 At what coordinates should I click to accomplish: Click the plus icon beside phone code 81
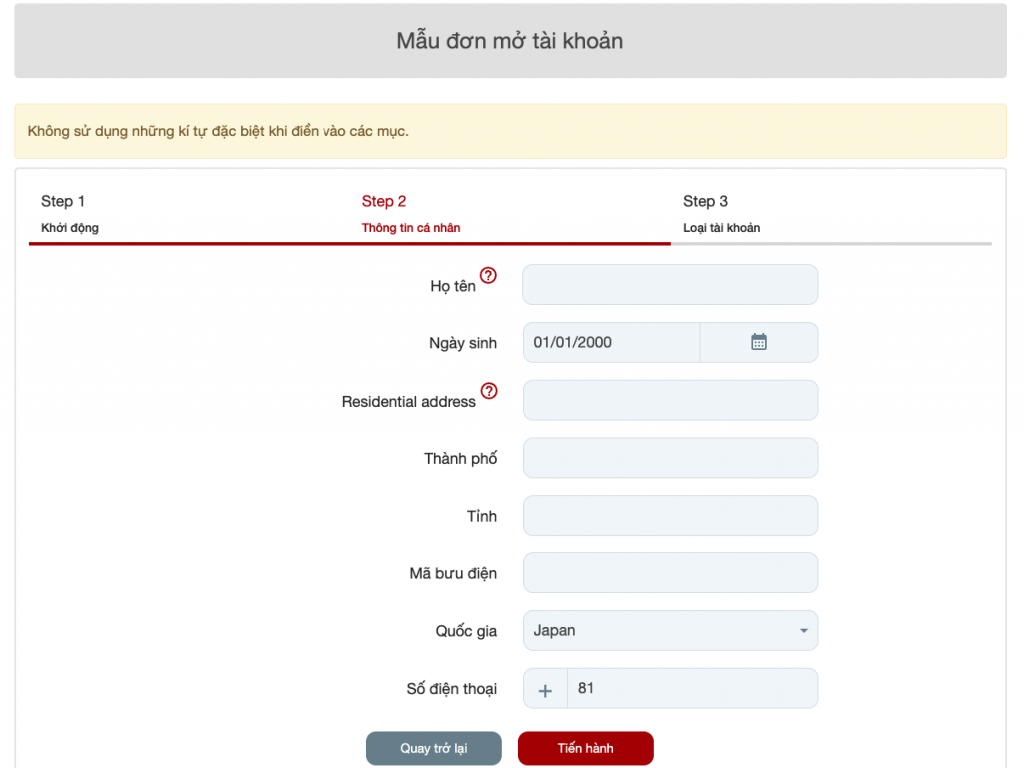pyautogui.click(x=545, y=688)
